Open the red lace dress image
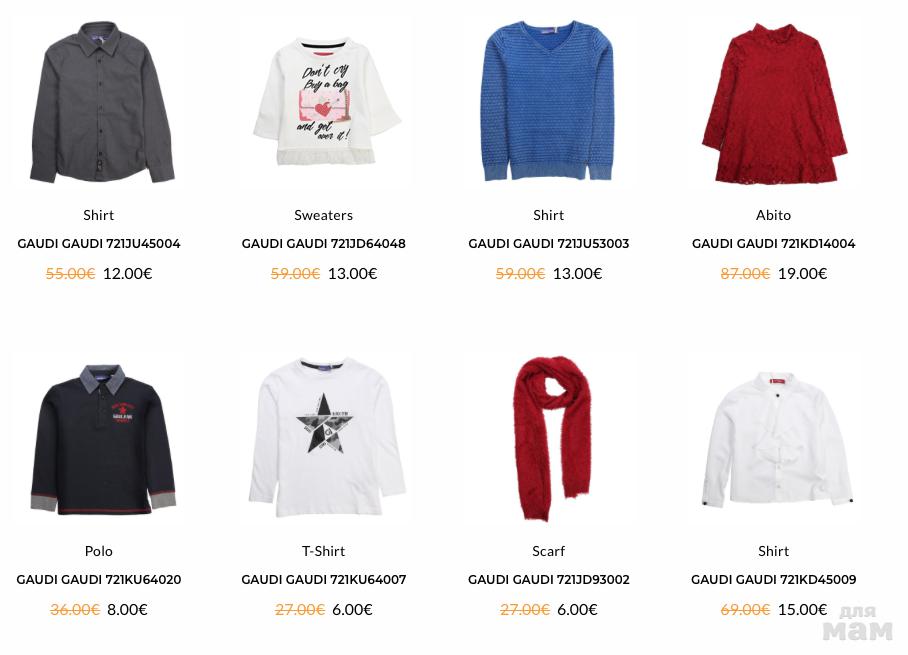 pos(774,104)
